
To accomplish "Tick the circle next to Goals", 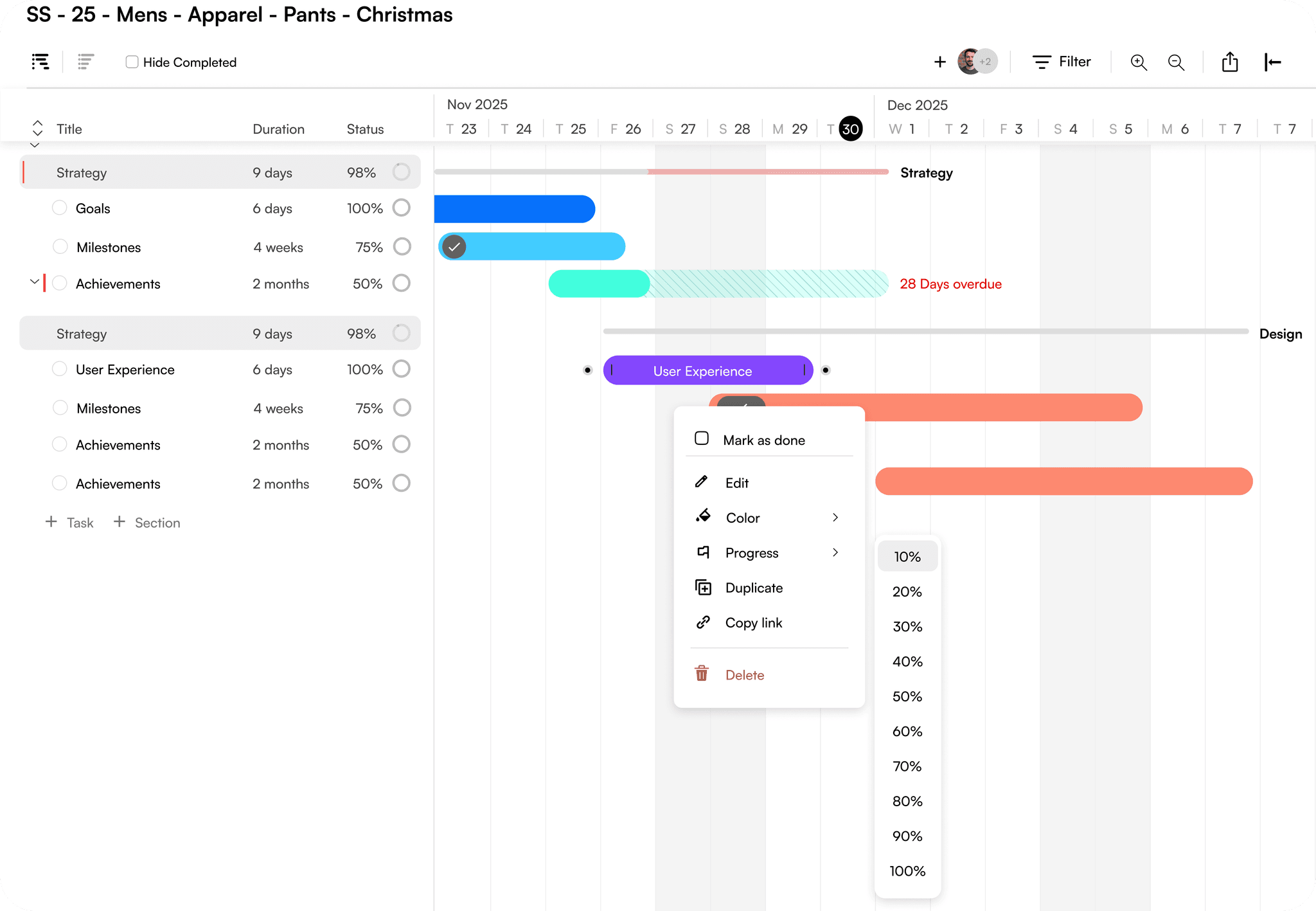I will click(x=60, y=208).
